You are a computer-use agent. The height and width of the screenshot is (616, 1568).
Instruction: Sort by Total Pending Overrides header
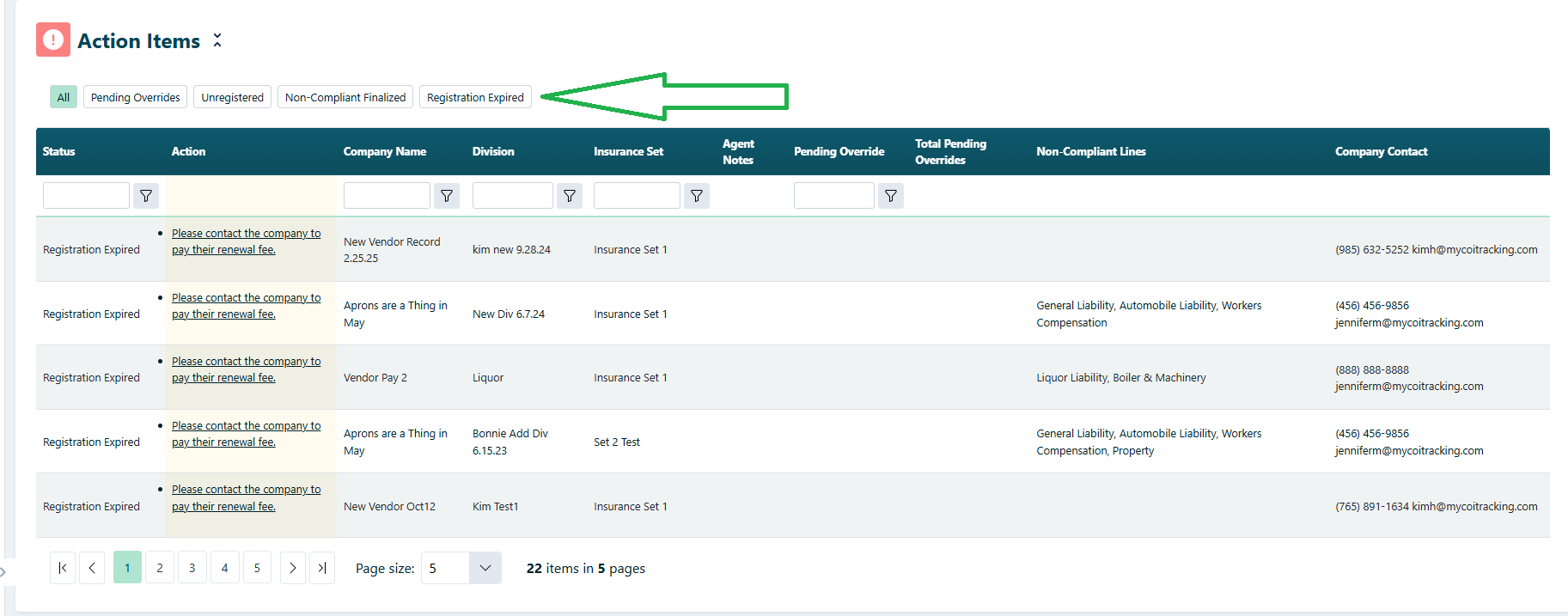pos(950,151)
